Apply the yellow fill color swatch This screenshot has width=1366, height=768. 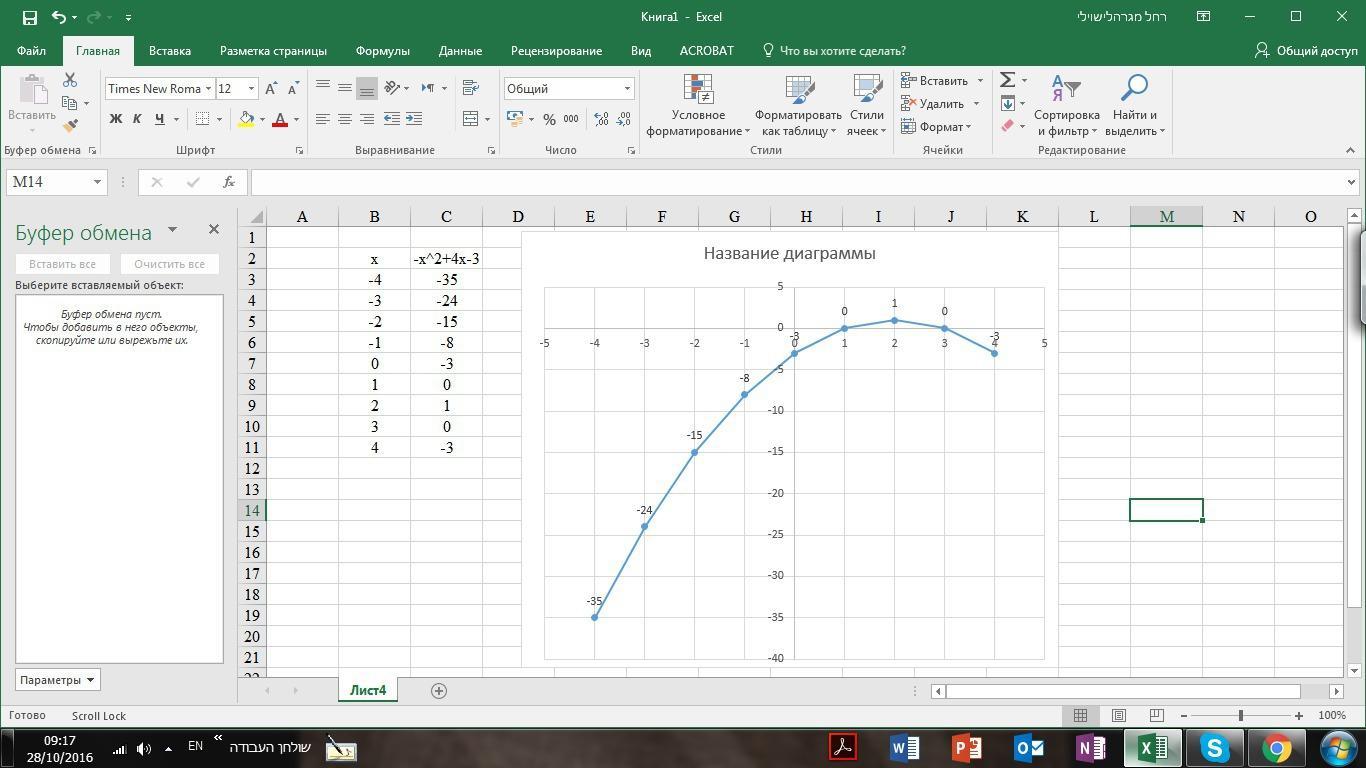pyautogui.click(x=246, y=119)
